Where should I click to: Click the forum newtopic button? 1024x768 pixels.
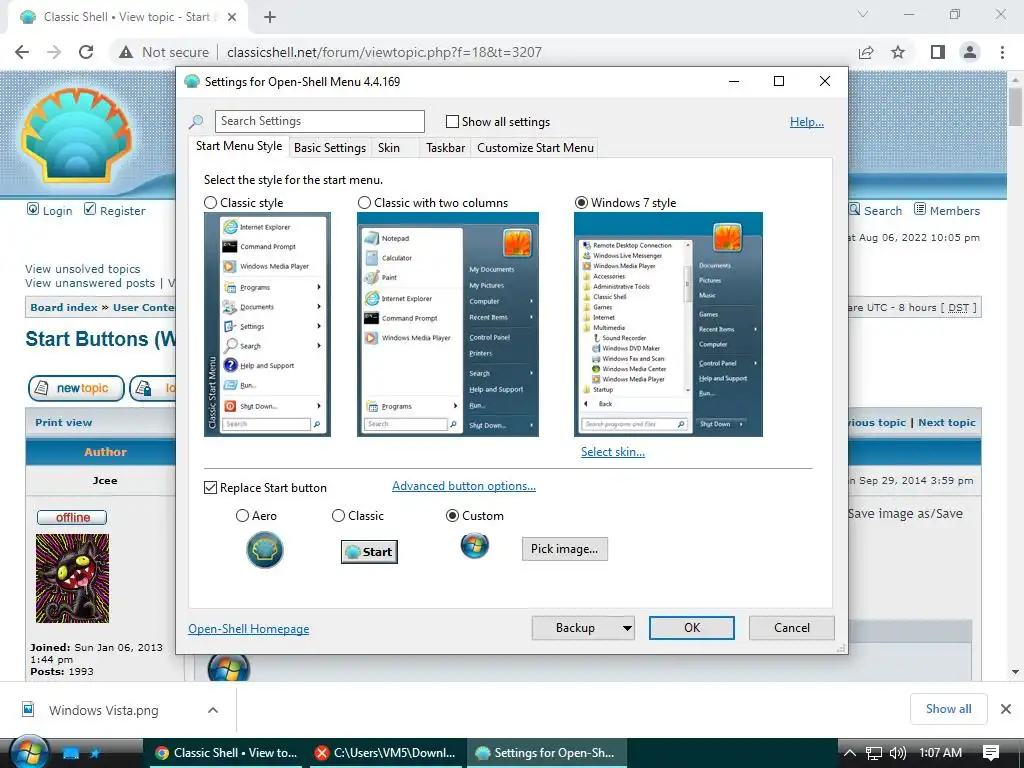point(76,389)
